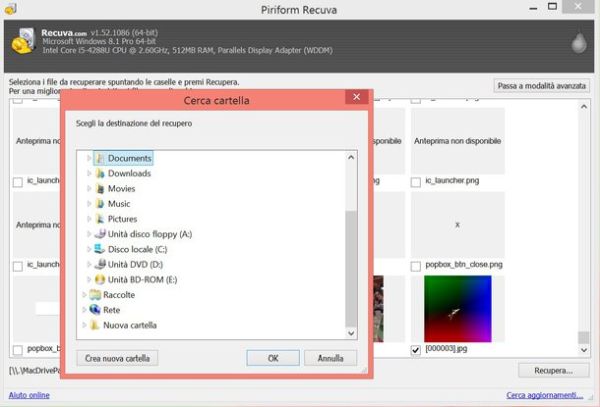The width and height of the screenshot is (600, 407).
Task: Select the Downloads folder label
Action: (129, 173)
